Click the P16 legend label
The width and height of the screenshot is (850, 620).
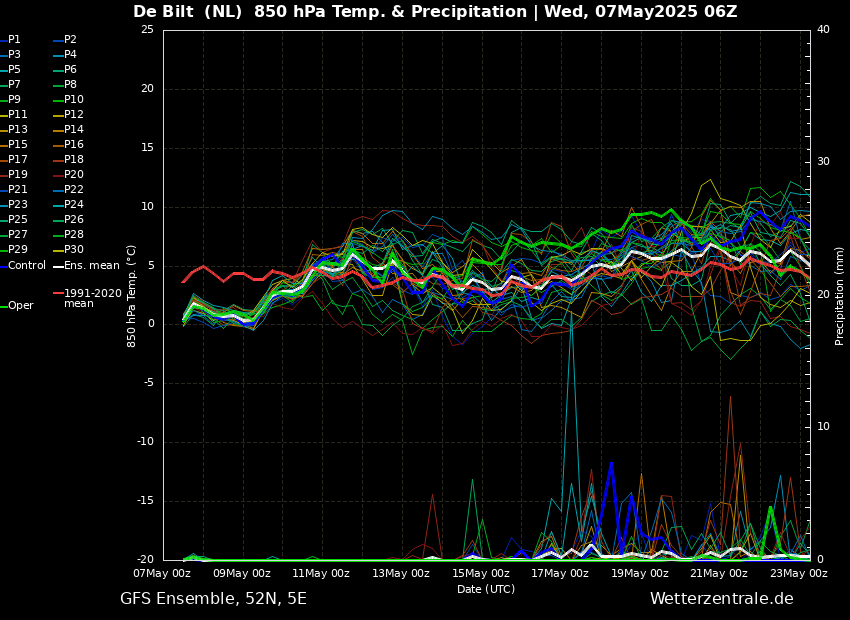point(74,145)
